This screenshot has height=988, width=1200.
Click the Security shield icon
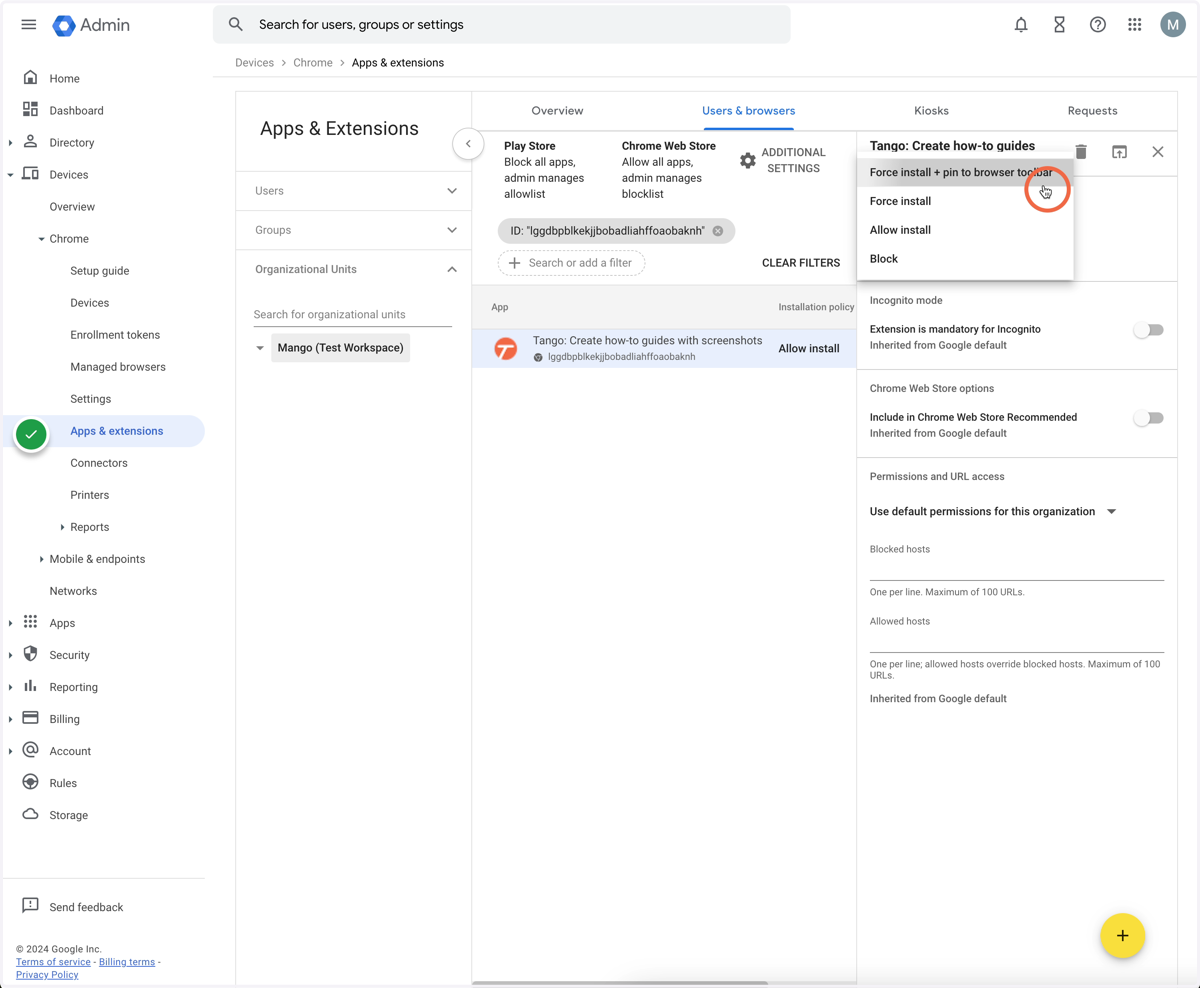pyautogui.click(x=30, y=654)
